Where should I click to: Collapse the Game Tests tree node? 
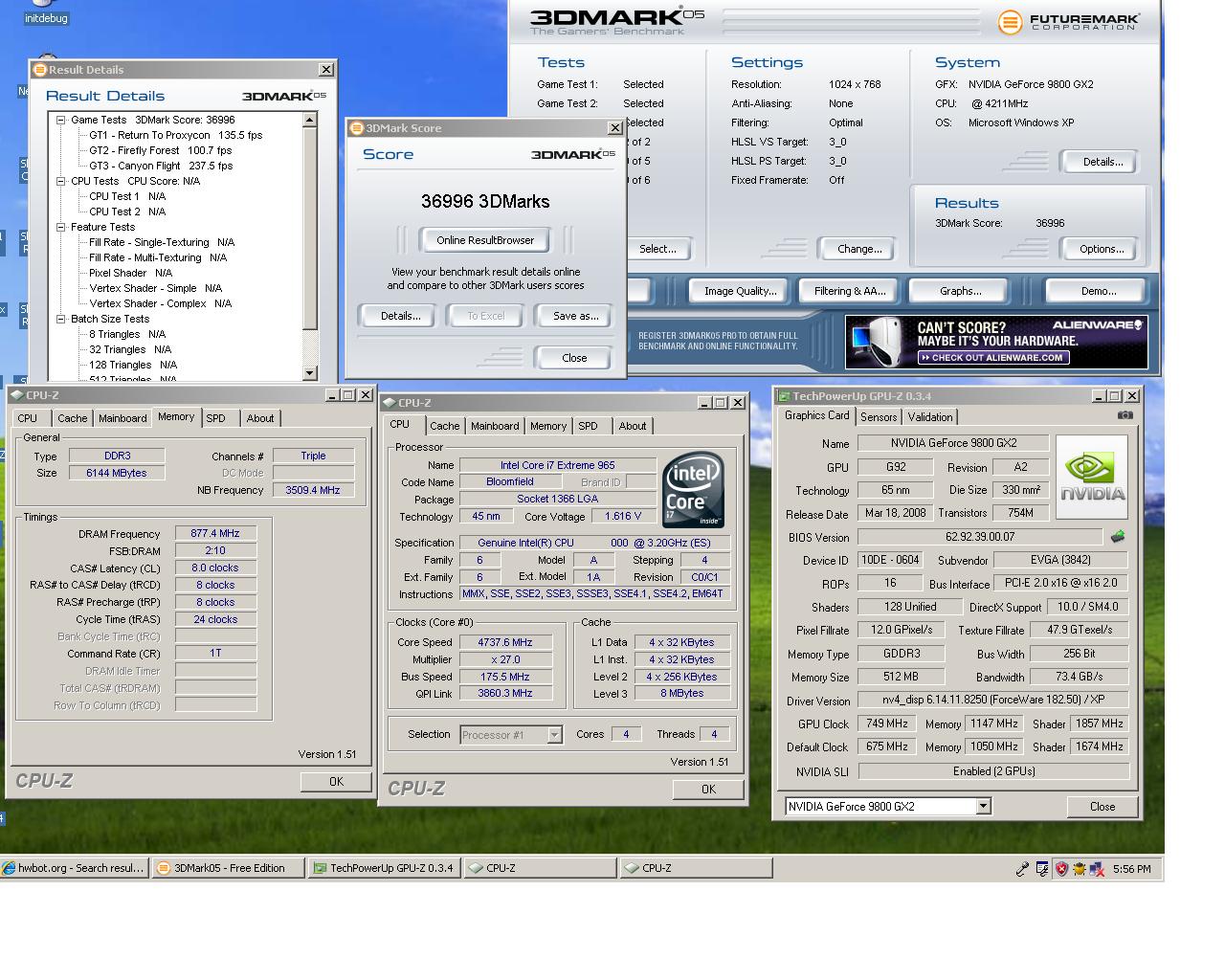(61, 120)
